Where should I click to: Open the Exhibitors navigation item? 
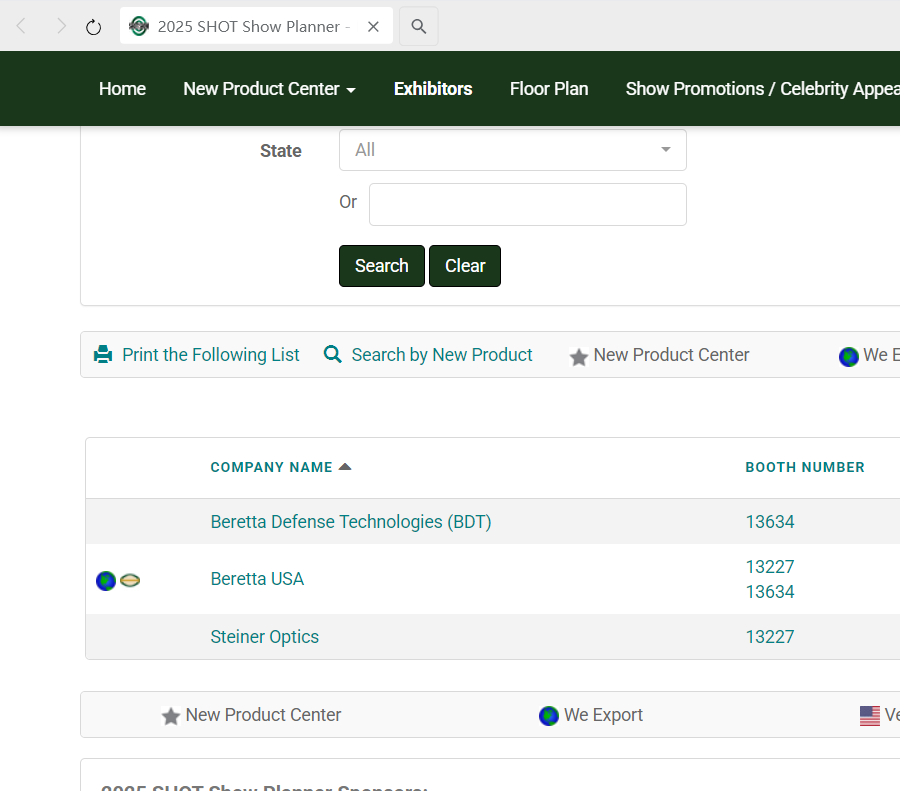point(433,89)
